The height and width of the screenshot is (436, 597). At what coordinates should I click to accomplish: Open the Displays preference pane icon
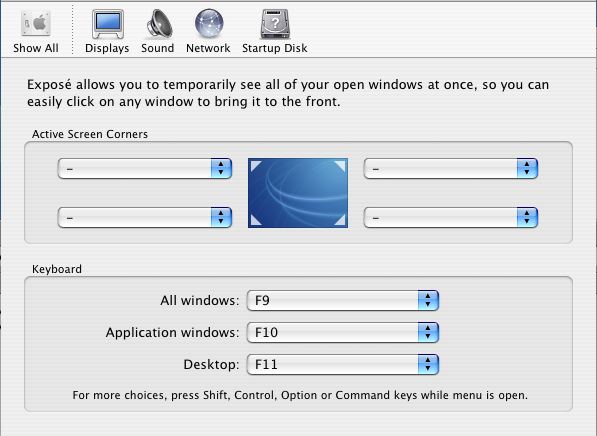(x=108, y=24)
